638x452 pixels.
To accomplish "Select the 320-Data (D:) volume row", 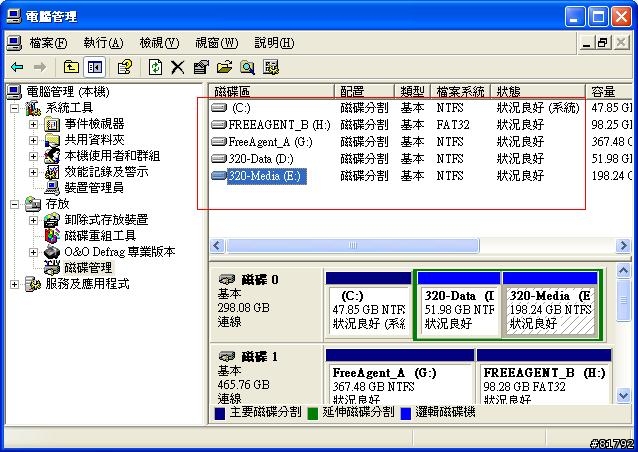I will tap(421, 159).
